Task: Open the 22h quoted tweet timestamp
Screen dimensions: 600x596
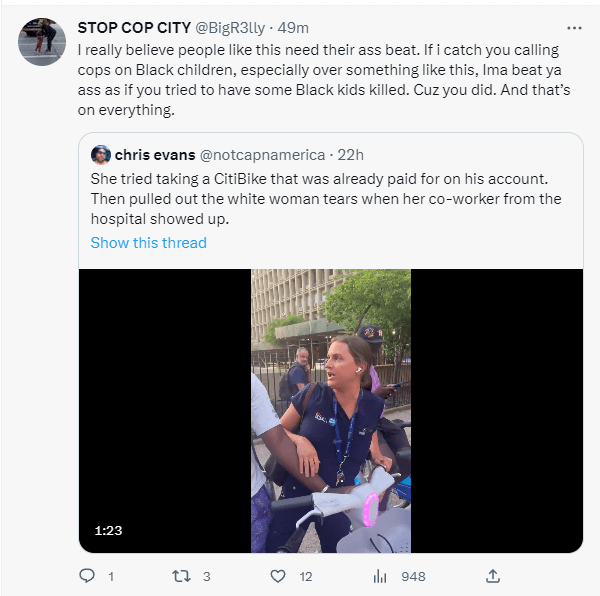Action: 351,155
